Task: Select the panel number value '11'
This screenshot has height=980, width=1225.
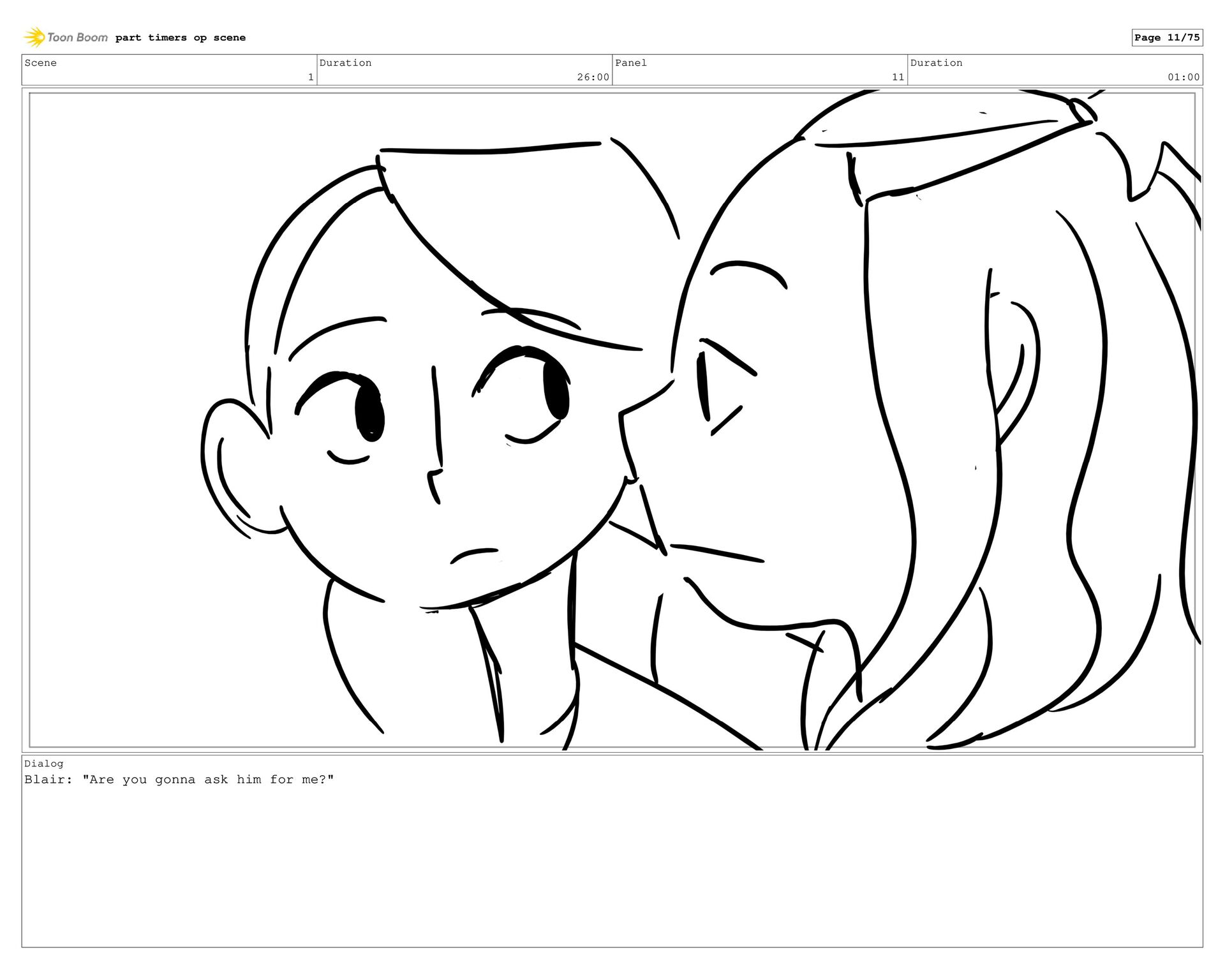Action: [898, 77]
